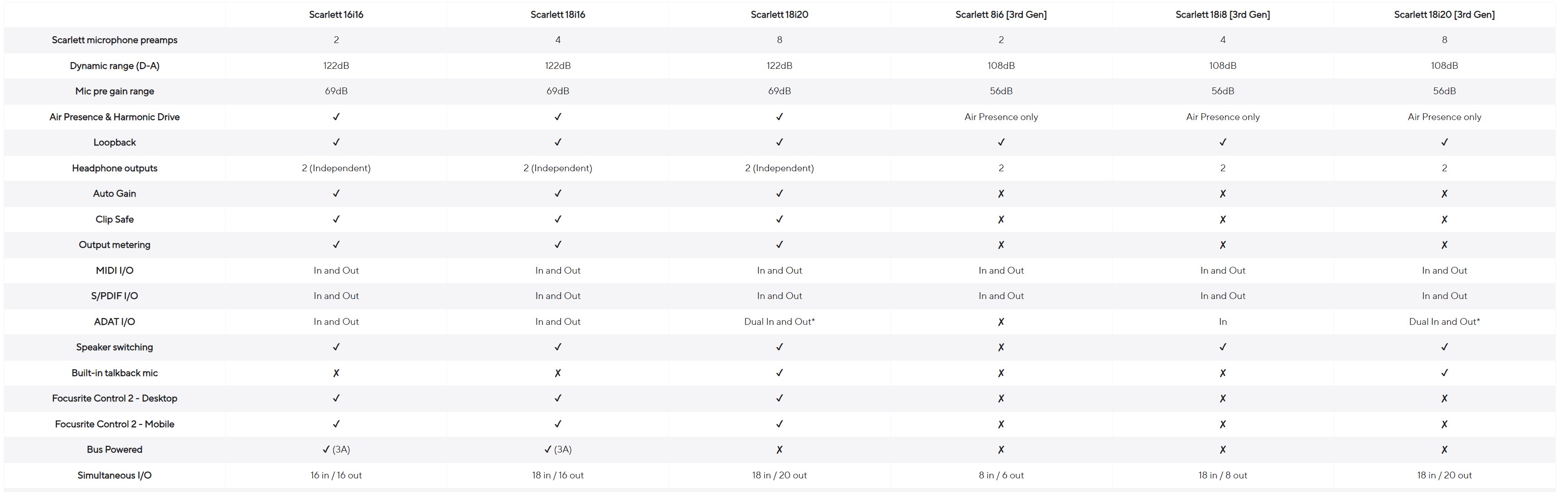Click the Bus Powered X under Scarlett 18i20
The image size is (1568, 492).
click(x=779, y=449)
